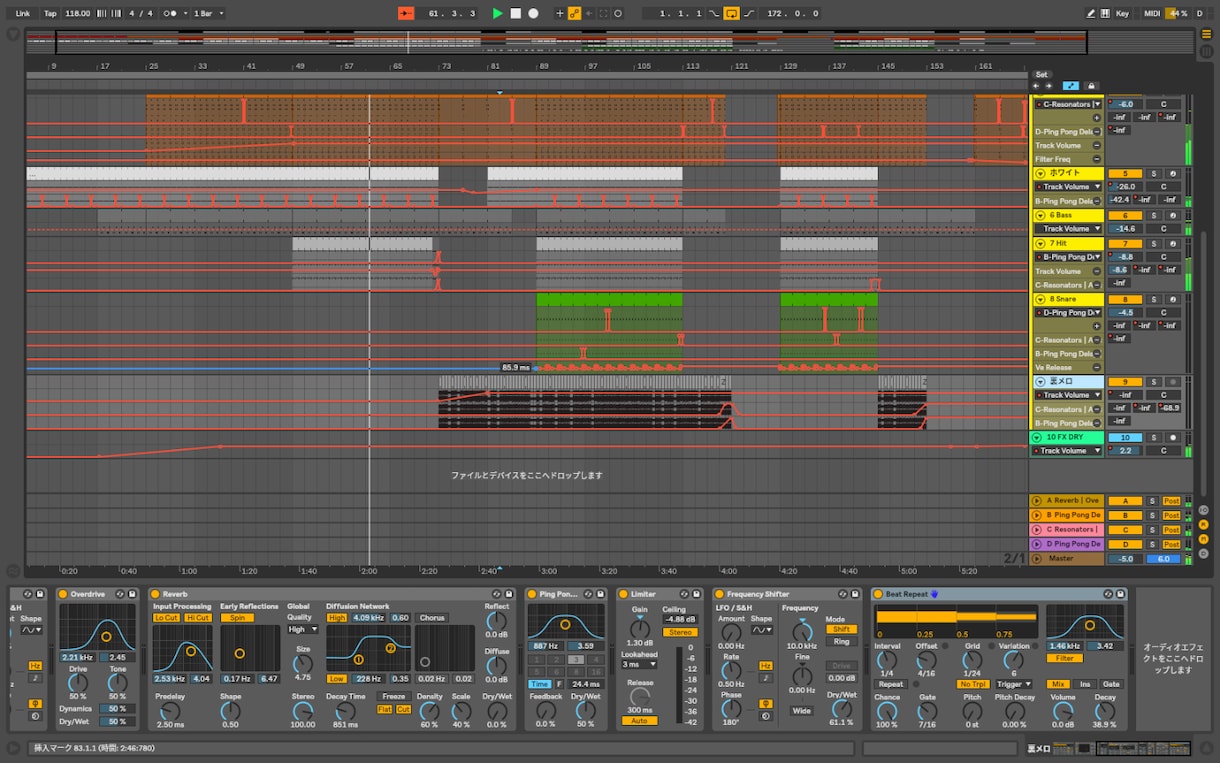Image resolution: width=1220 pixels, height=763 pixels.
Task: Select Ins output mode in Beat Repeat
Action: 1085,684
